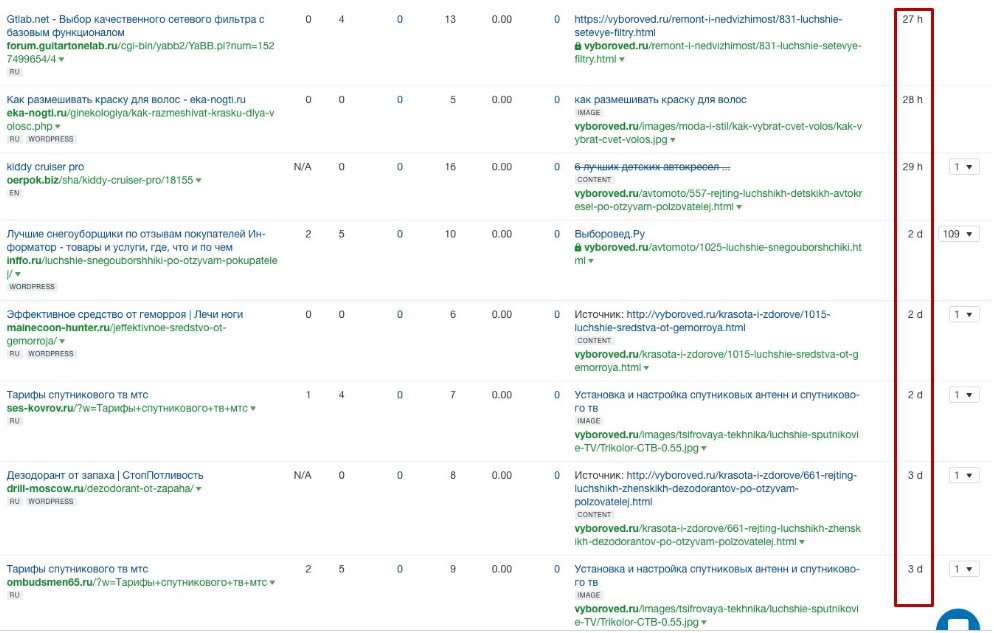This screenshot has width=994, height=633.
Task: Click caret icon after eka-nogti.ru URL
Action: coord(57,127)
